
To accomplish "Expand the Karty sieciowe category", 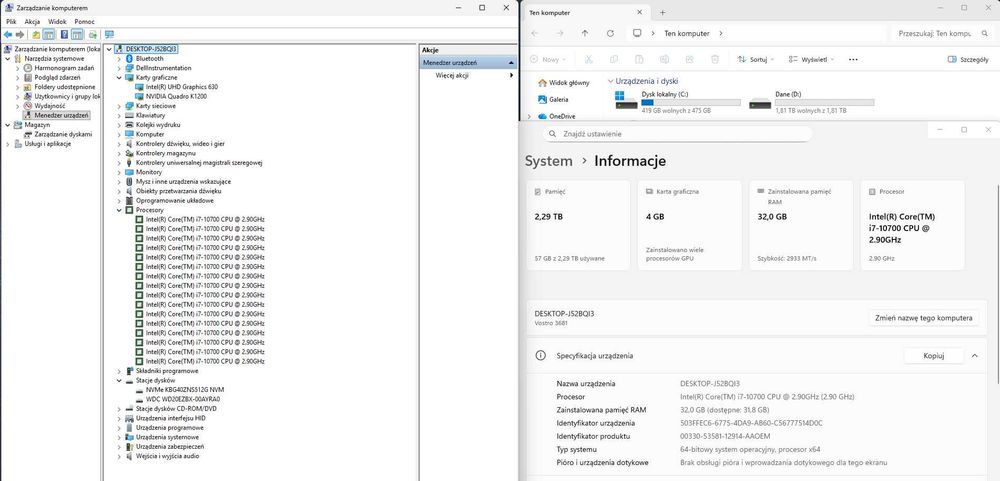I will [x=119, y=106].
